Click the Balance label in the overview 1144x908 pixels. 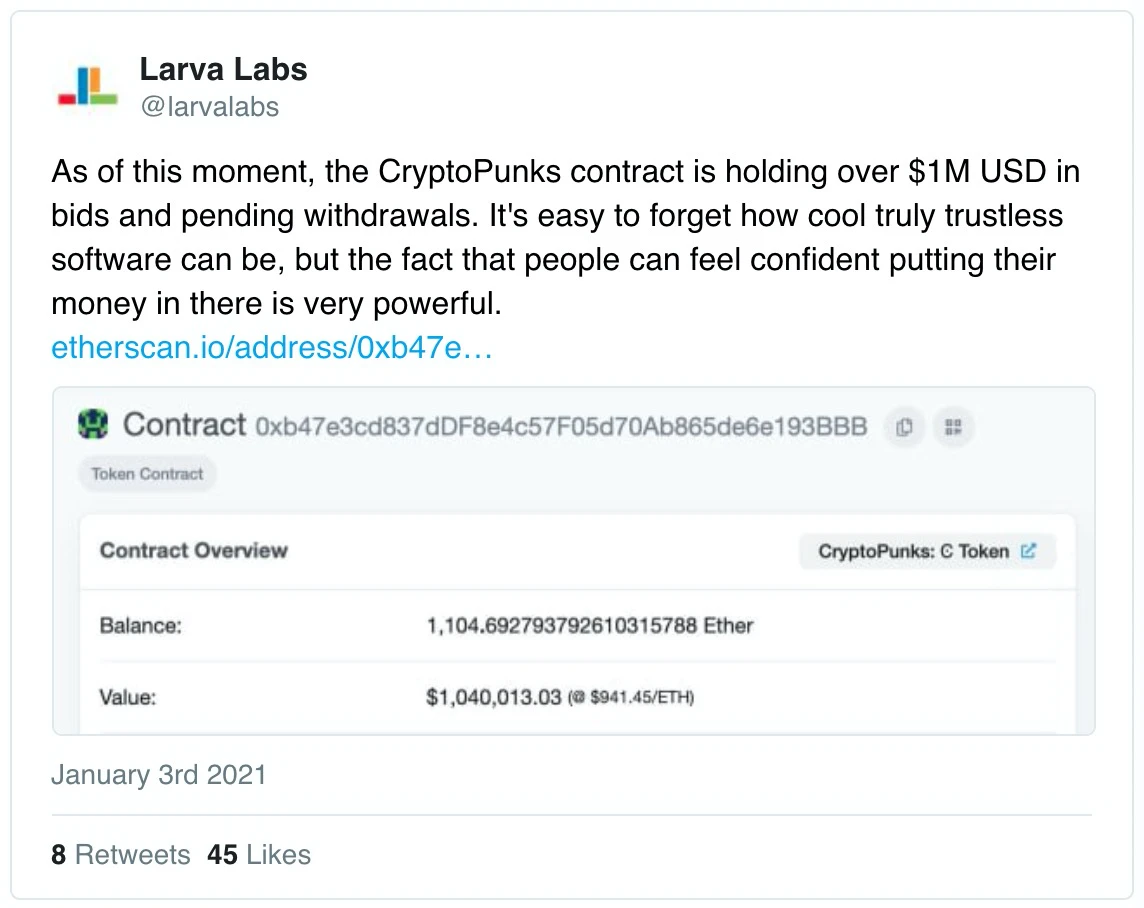coord(140,626)
